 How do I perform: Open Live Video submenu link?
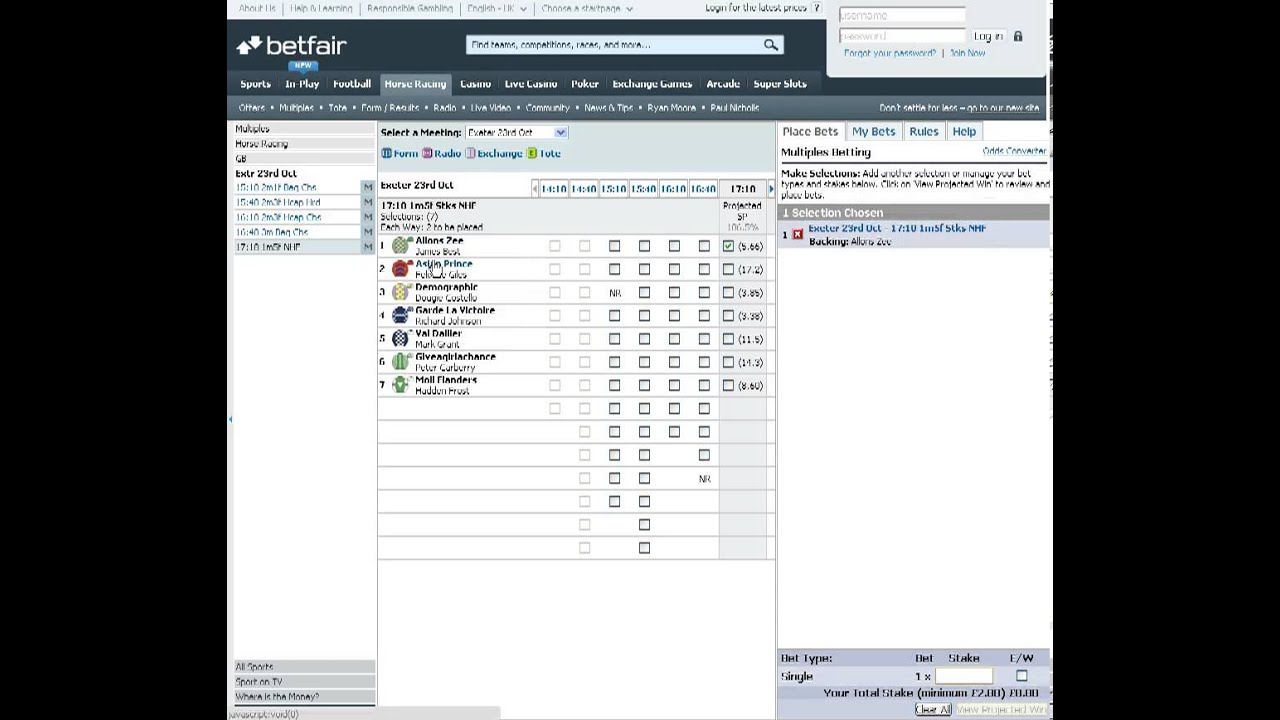click(x=490, y=108)
